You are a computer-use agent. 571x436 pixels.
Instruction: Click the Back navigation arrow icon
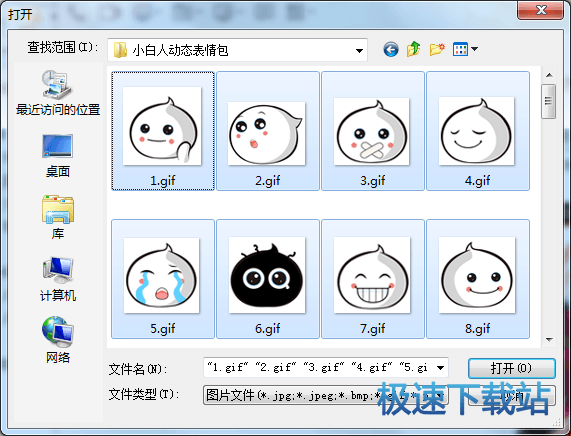[x=391, y=49]
